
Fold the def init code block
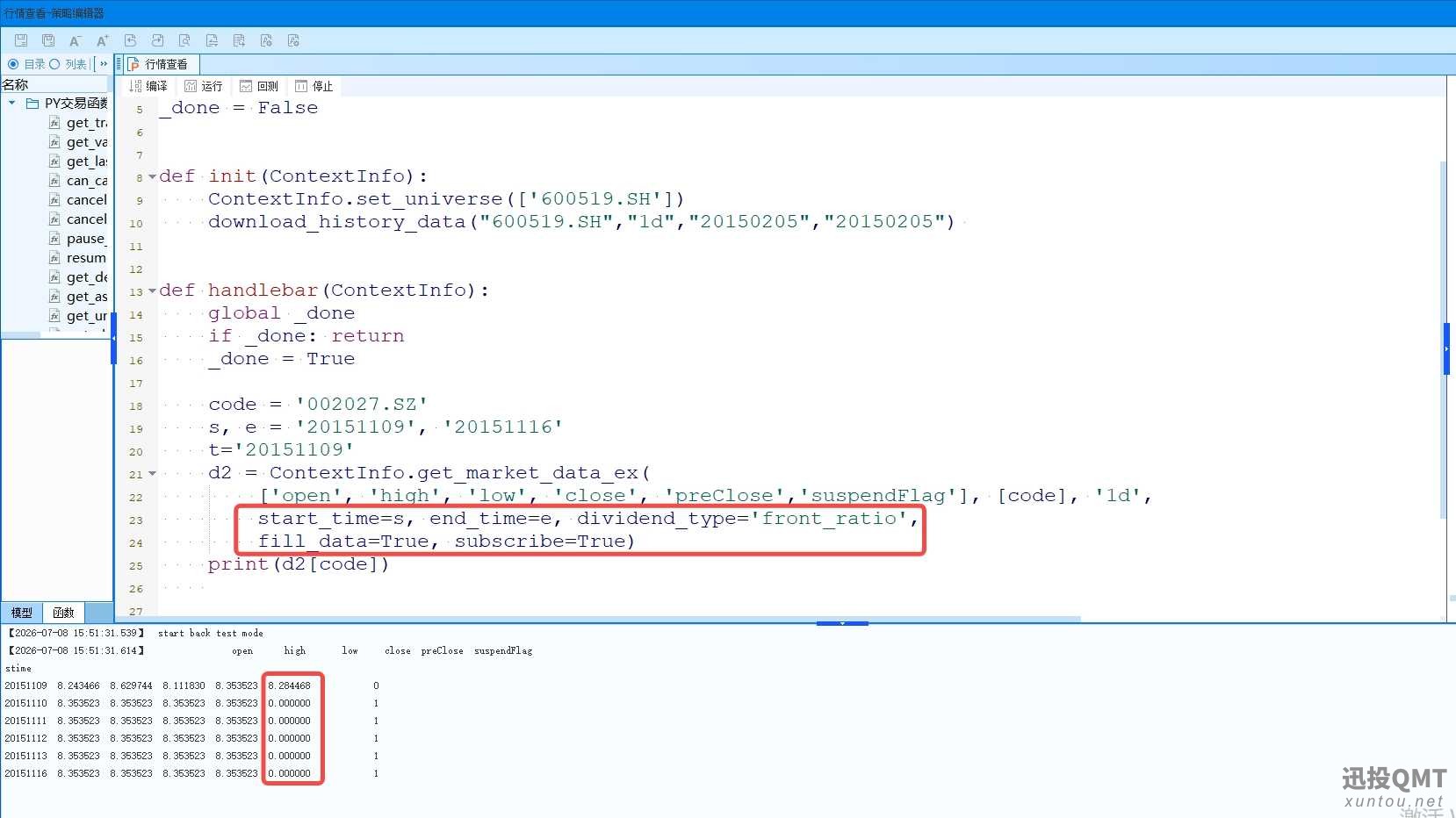(x=152, y=176)
